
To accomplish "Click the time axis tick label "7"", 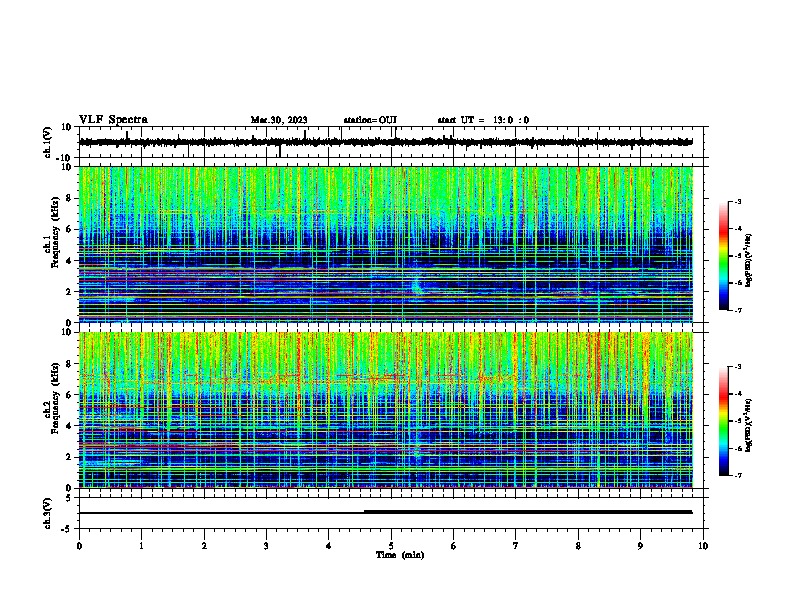I will pos(516,546).
